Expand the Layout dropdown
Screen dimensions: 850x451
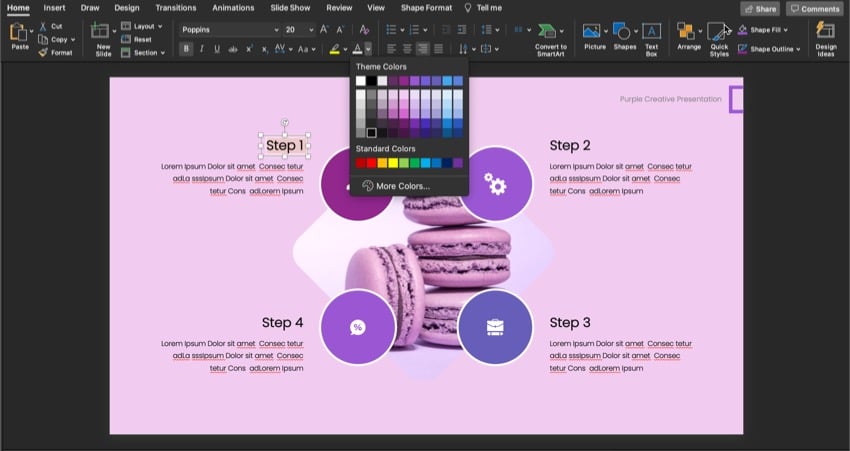point(150,26)
